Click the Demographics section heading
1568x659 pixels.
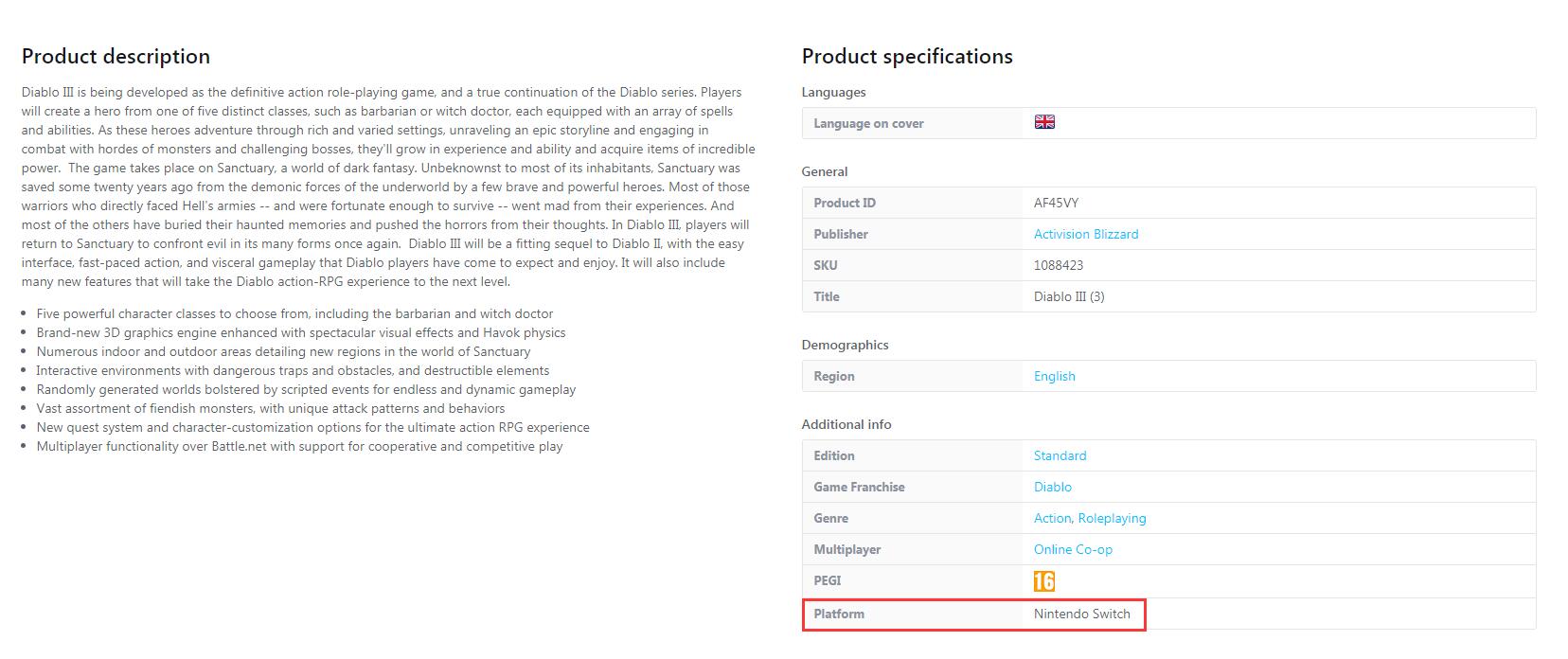[x=845, y=345]
